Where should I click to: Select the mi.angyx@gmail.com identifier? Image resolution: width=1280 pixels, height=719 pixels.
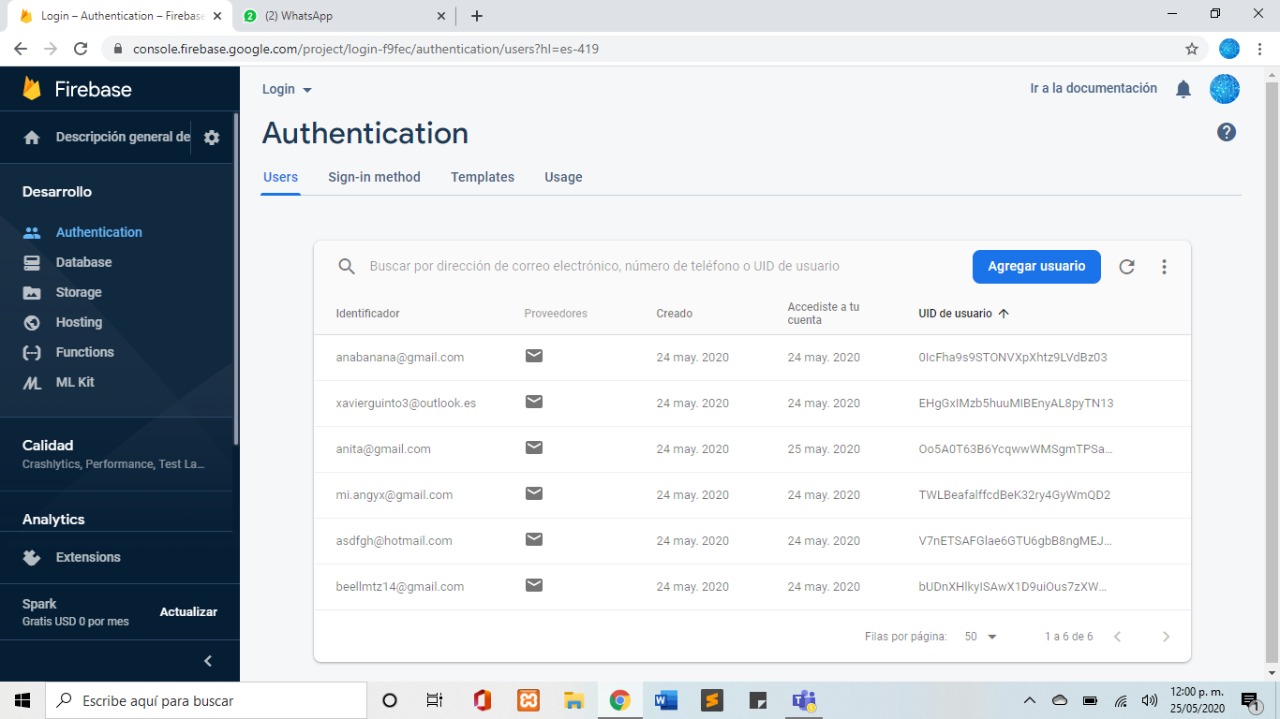[x=394, y=495]
